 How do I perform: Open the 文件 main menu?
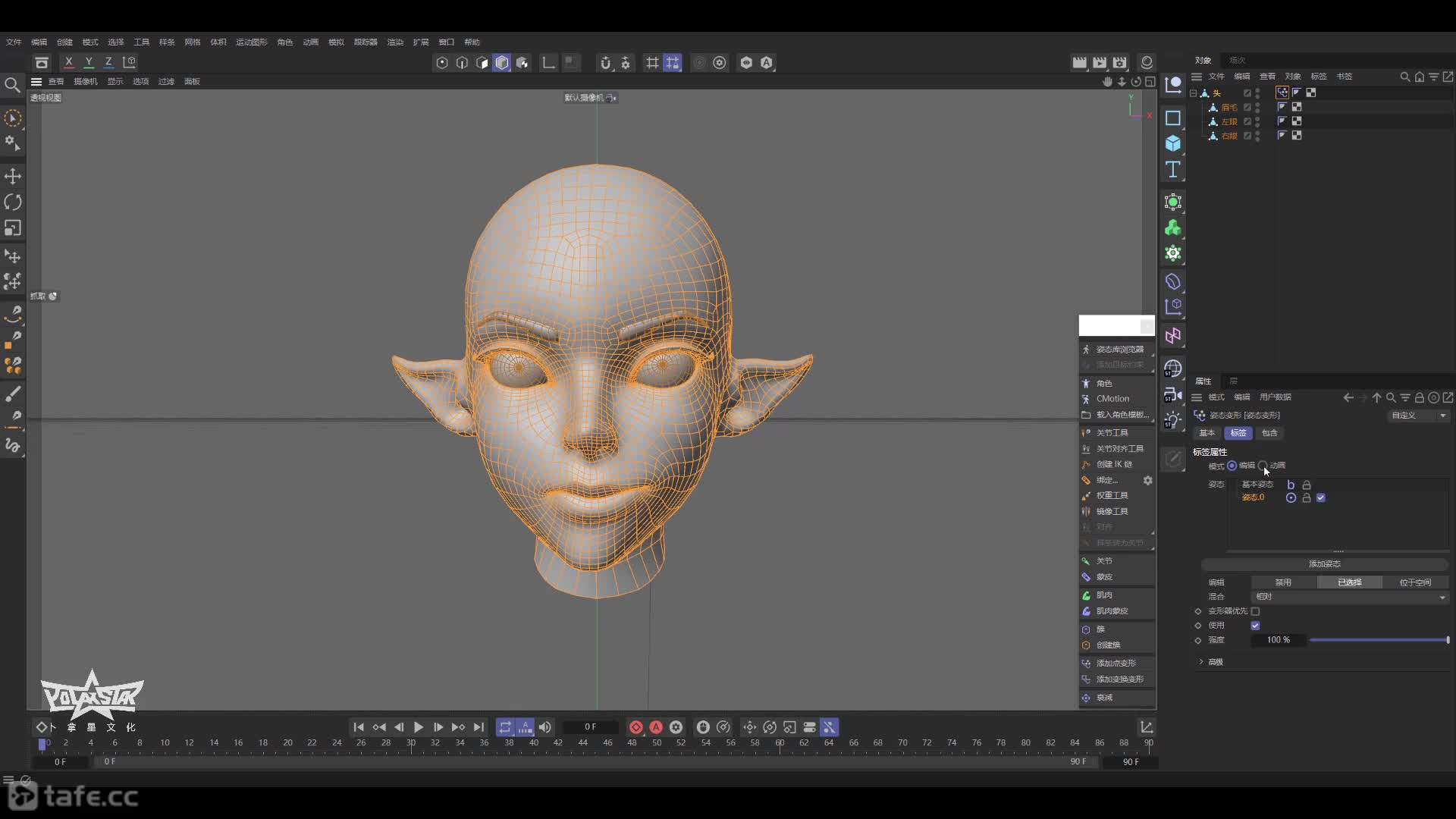(x=14, y=42)
